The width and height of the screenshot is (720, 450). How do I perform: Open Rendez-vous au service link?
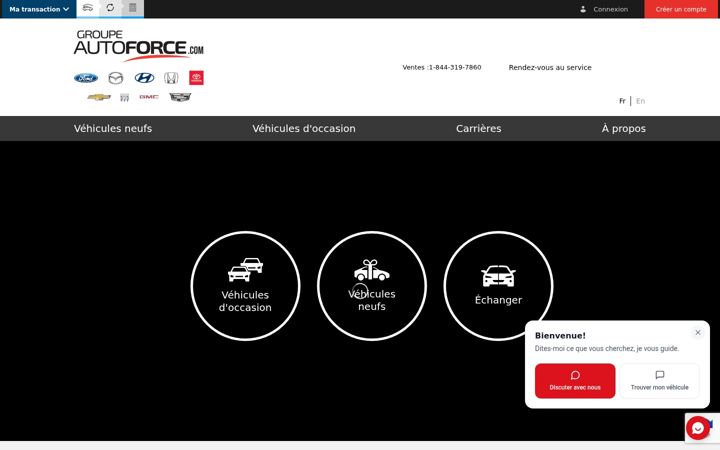tap(550, 67)
